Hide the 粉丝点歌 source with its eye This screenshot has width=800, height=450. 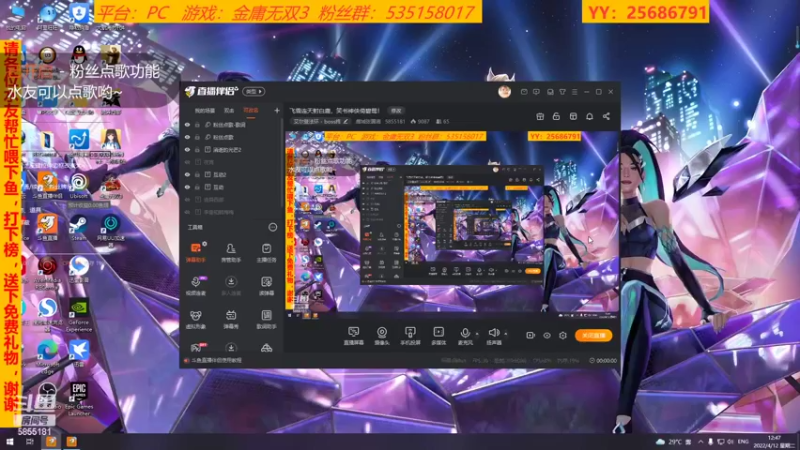[187, 137]
